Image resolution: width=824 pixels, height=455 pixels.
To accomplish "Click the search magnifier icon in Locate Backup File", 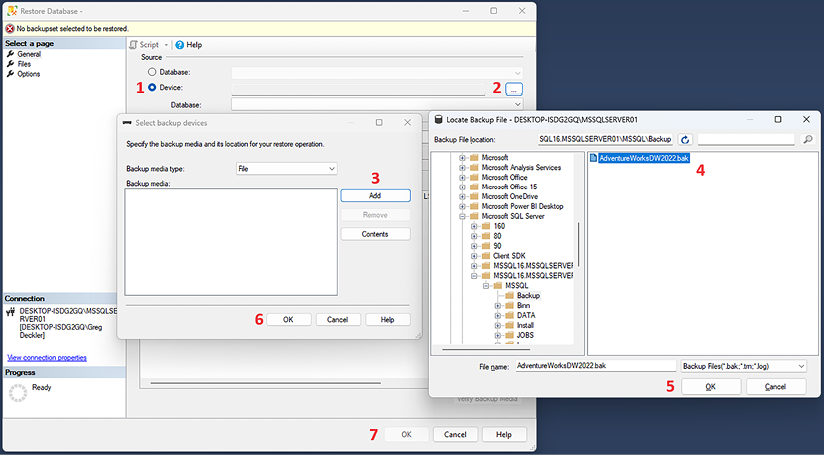I will [x=808, y=140].
